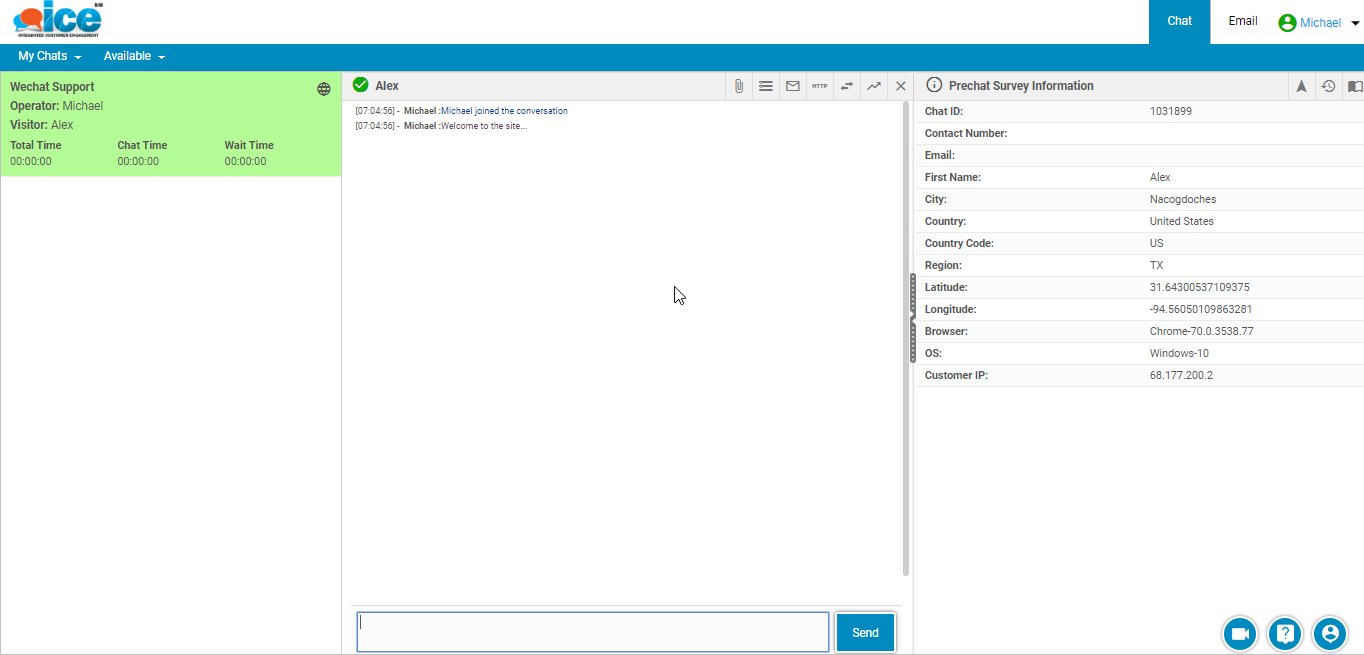The height and width of the screenshot is (655, 1364).
Task: Click the question mark help bubble button
Action: (x=1285, y=633)
